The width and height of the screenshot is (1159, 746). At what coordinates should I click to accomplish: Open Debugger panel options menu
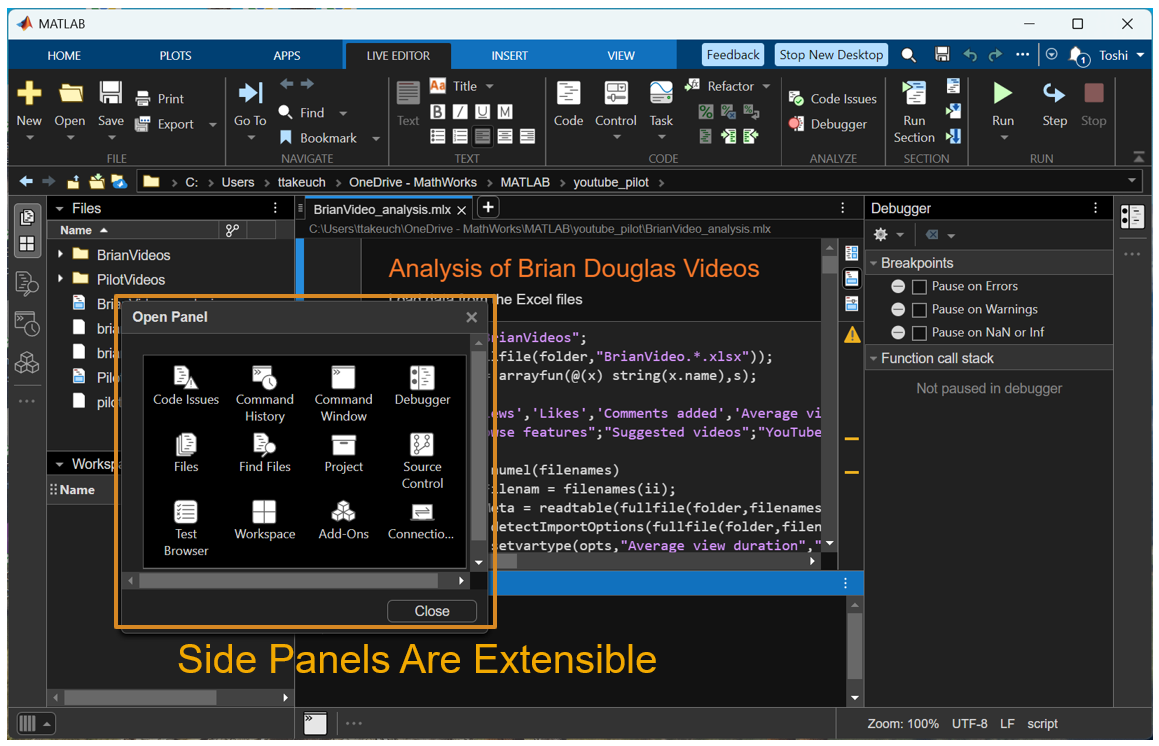point(1095,208)
